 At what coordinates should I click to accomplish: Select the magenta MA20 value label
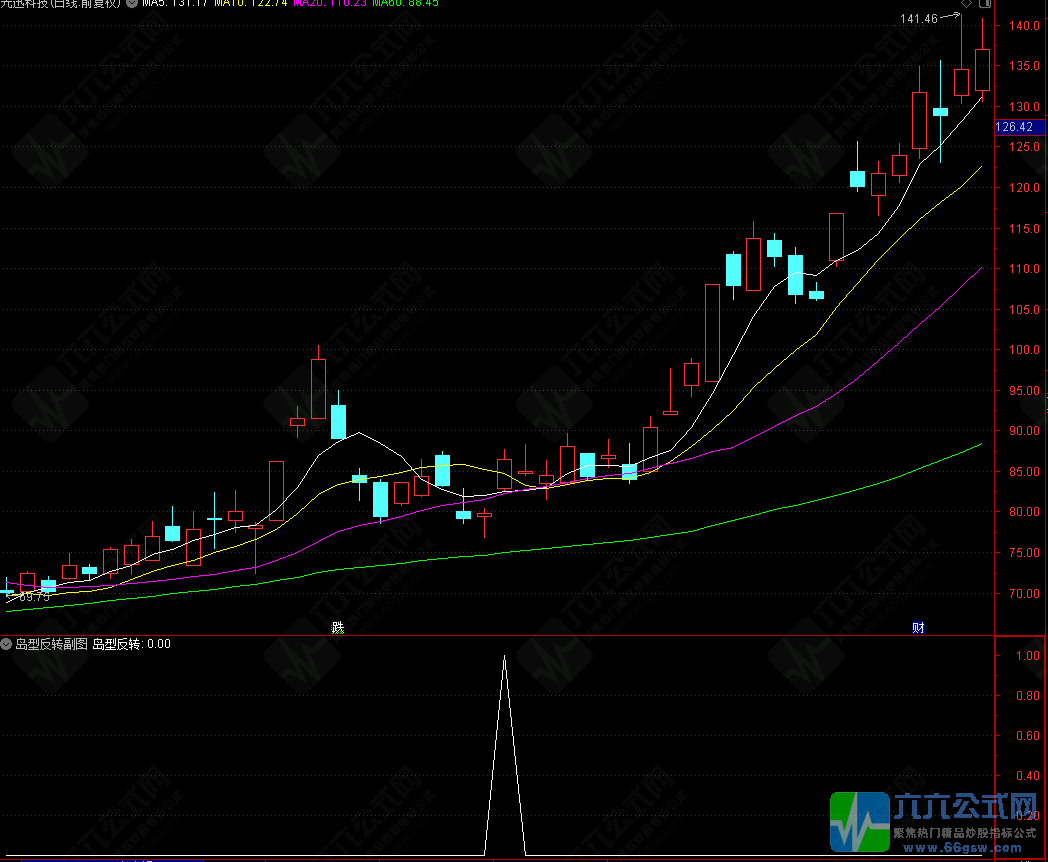[330, 3]
